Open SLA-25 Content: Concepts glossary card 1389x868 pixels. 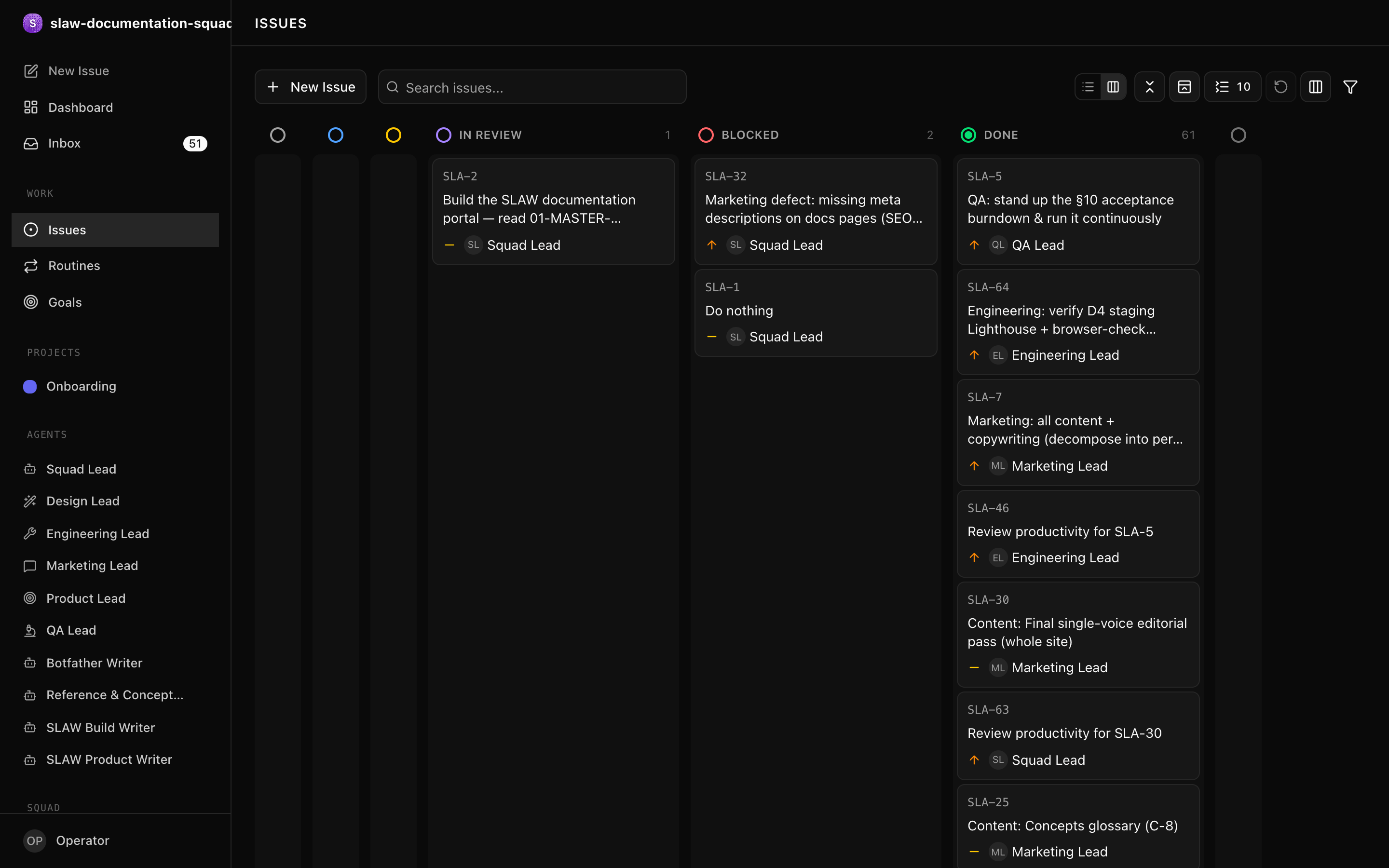[x=1078, y=826]
